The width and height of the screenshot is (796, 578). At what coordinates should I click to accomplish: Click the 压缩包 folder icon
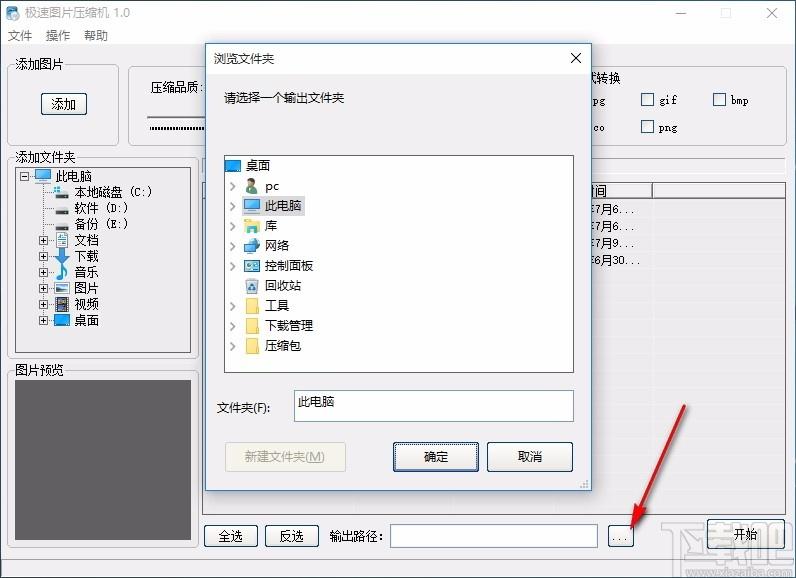pos(252,346)
